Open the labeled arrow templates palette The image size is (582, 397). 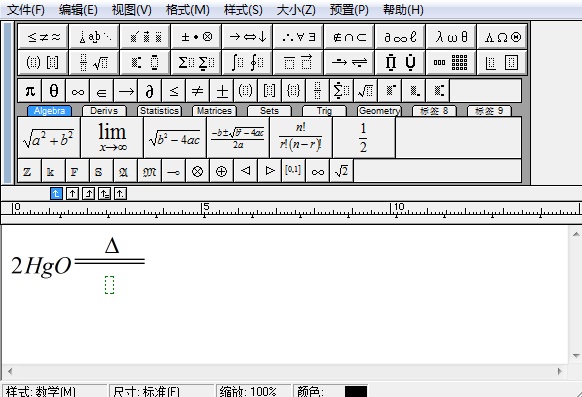click(x=349, y=62)
